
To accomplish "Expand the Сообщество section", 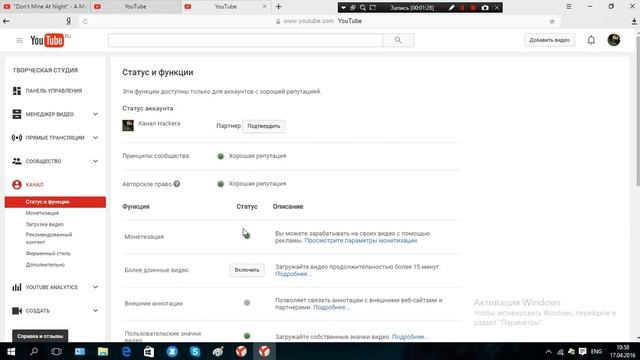I will pos(95,161).
